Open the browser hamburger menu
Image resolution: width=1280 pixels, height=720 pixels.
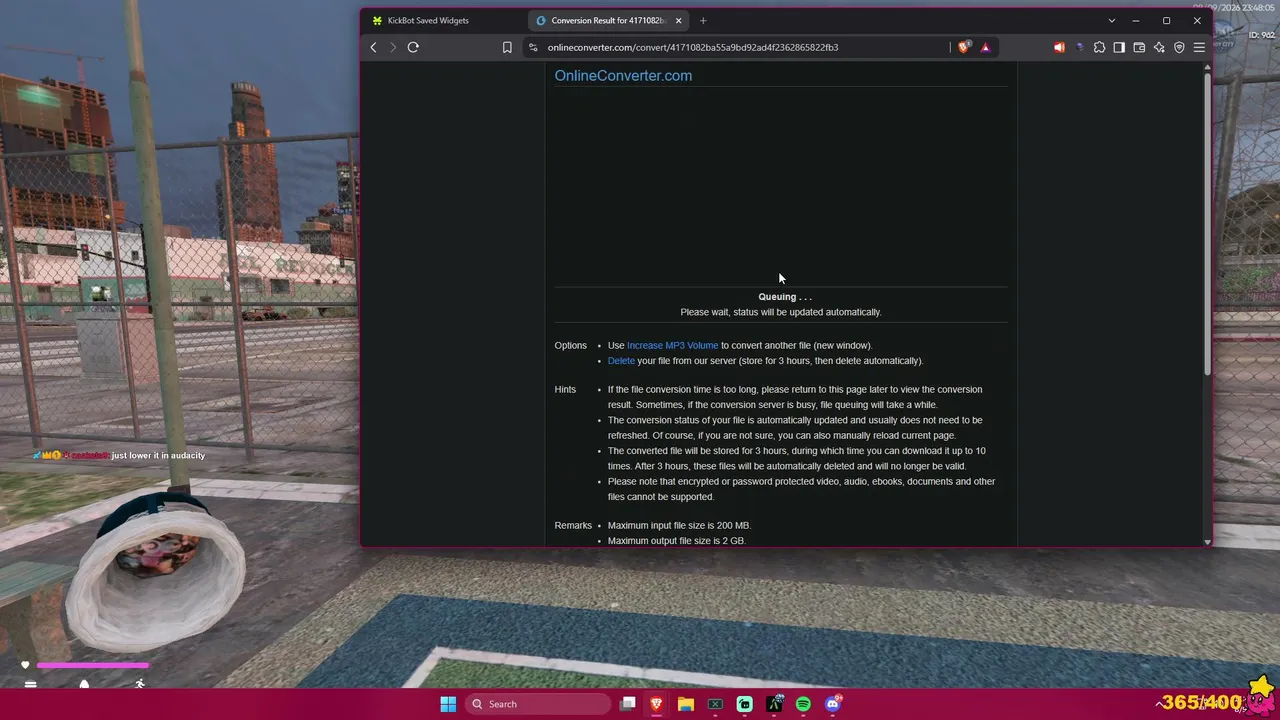tap(1199, 47)
